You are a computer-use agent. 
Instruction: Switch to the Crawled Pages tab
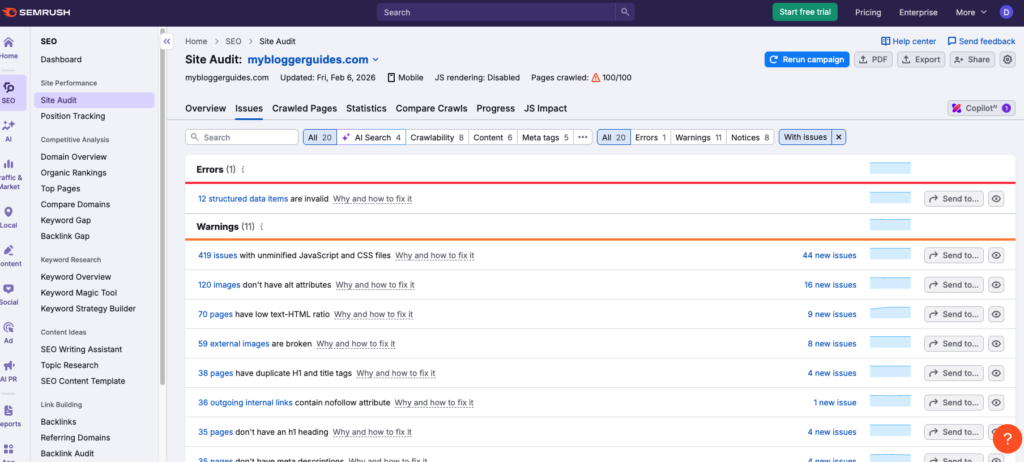click(x=304, y=108)
